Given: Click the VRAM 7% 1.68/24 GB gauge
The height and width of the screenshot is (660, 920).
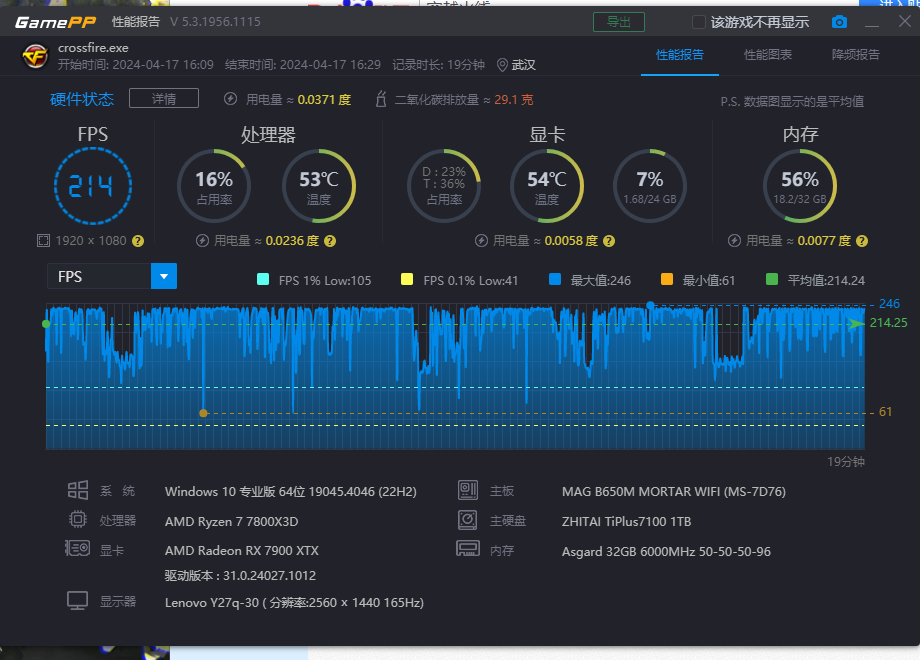Looking at the screenshot, I should point(650,186).
